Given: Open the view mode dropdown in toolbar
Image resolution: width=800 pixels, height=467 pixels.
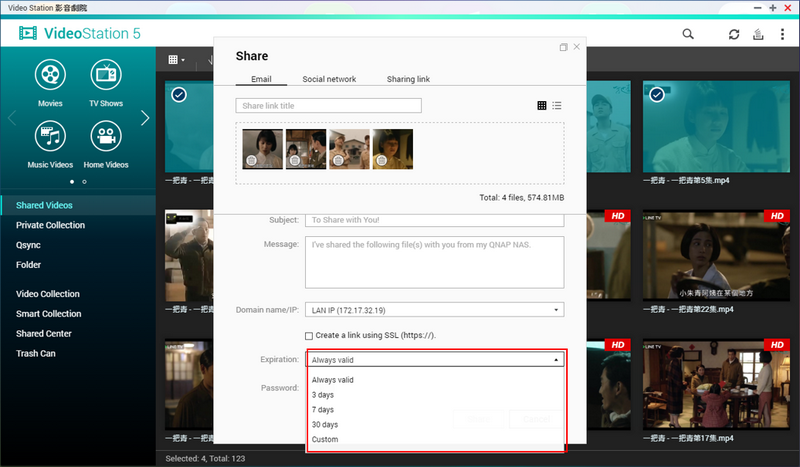Looking at the screenshot, I should (176, 60).
